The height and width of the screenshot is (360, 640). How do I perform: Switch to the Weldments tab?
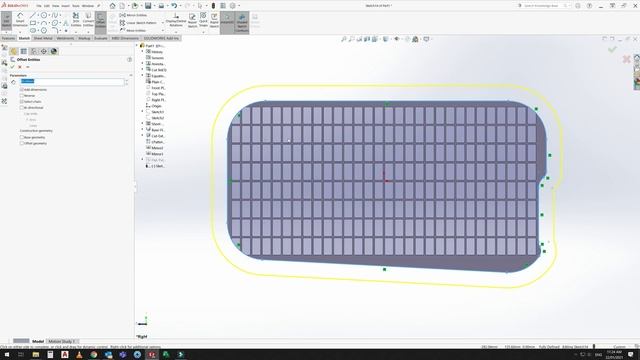[x=65, y=38]
